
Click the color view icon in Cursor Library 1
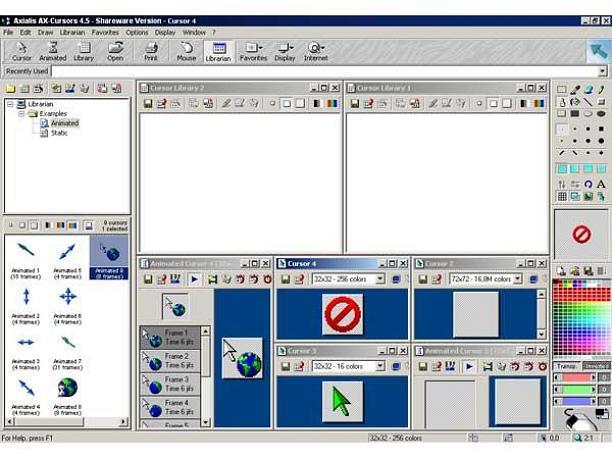pyautogui.click(x=539, y=103)
